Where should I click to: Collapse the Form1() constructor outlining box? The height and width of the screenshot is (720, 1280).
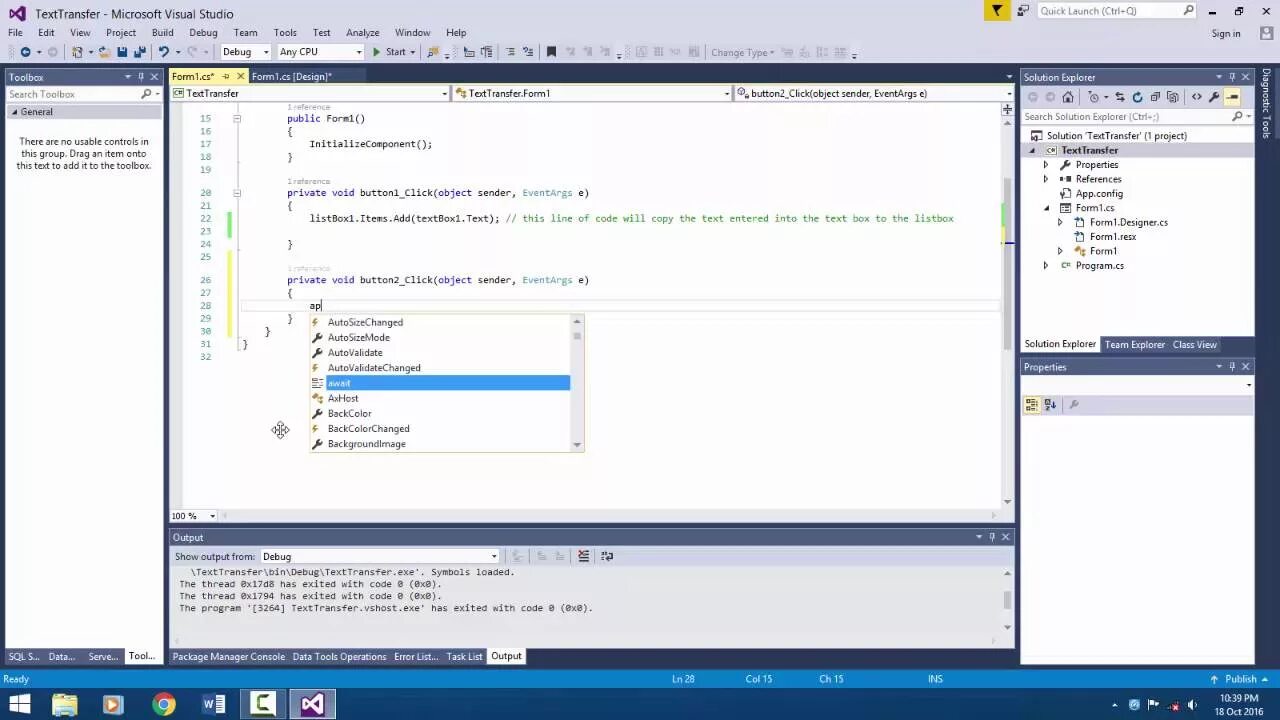click(237, 118)
